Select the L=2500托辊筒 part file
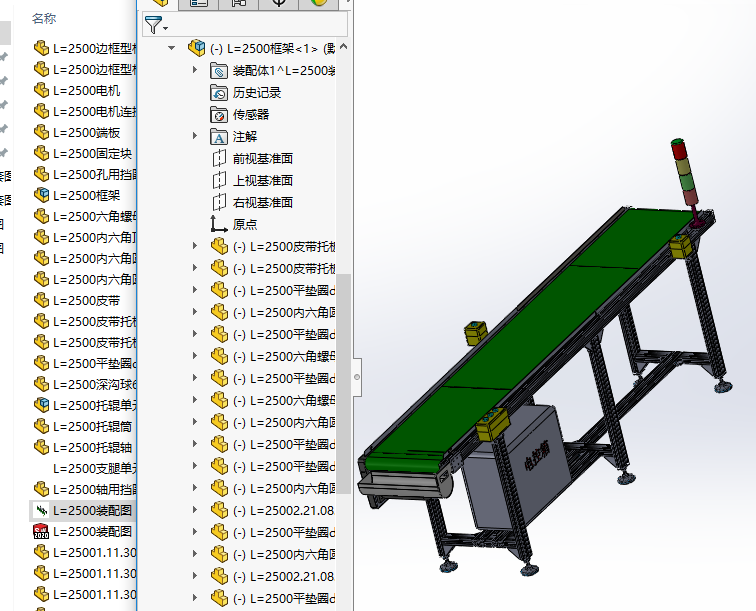The height and width of the screenshot is (611, 756). point(83,426)
